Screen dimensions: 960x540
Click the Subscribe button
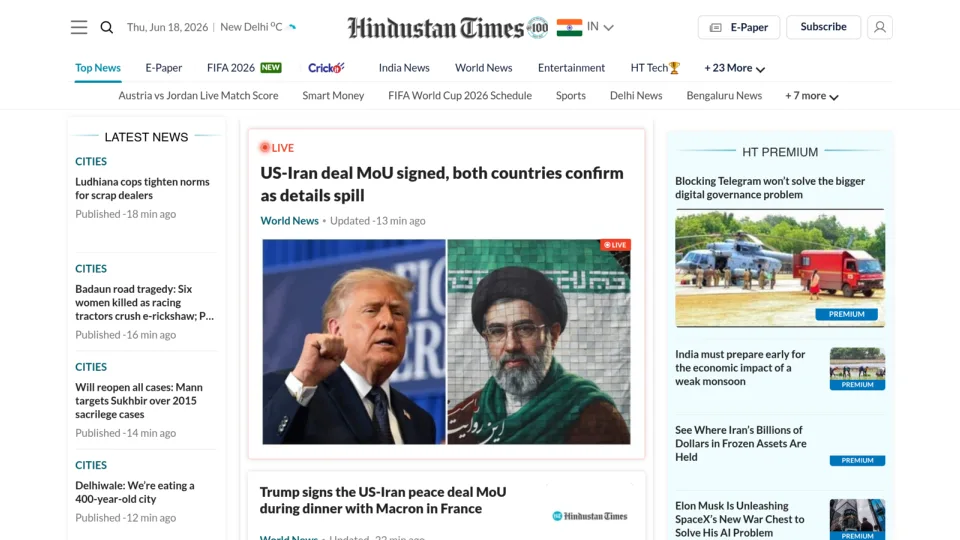coord(823,27)
